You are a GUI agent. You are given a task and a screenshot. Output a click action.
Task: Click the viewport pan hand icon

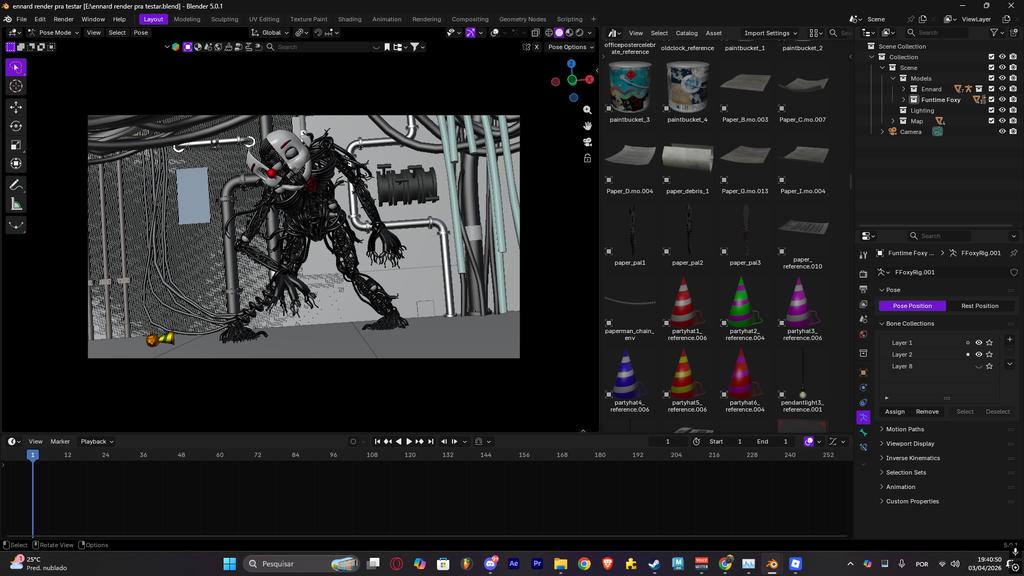[587, 126]
